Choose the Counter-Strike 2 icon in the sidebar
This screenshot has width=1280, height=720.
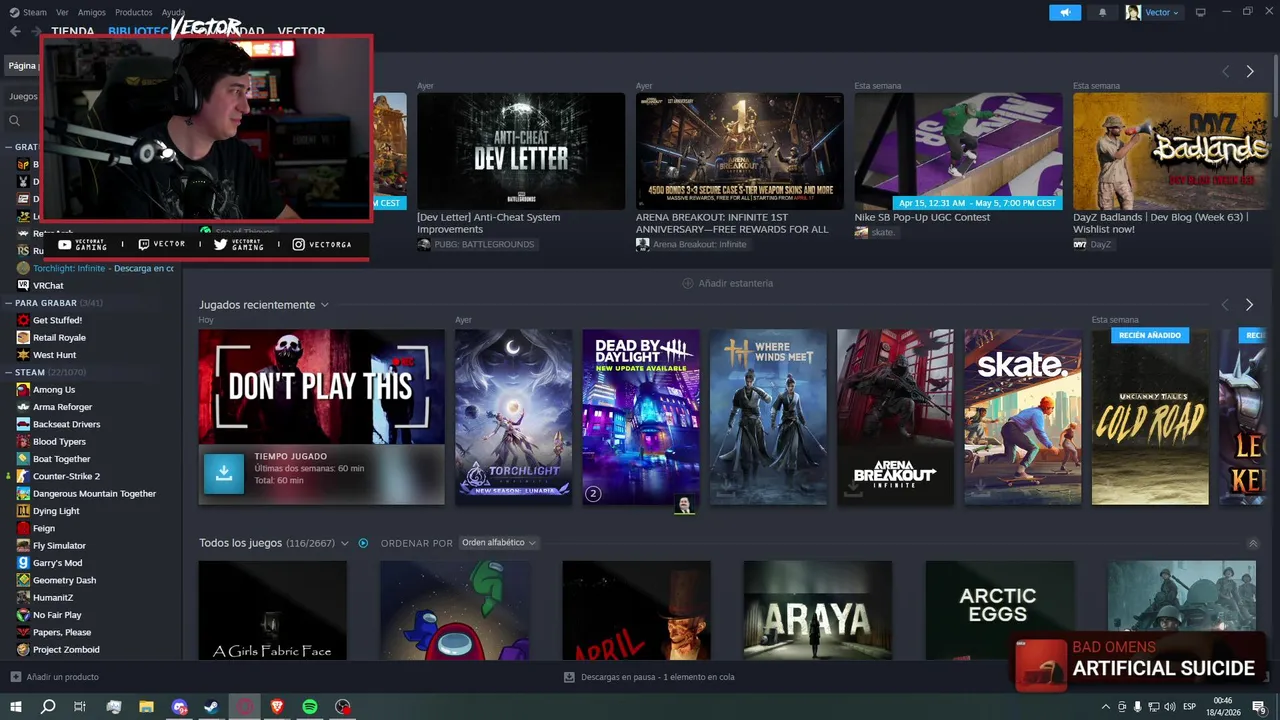(23, 476)
